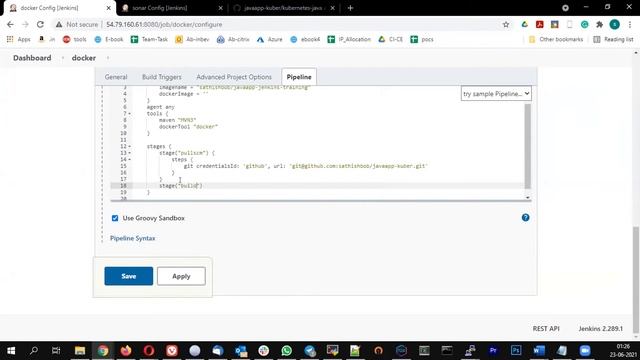
Task: Open a new browser tab
Action: point(350,8)
